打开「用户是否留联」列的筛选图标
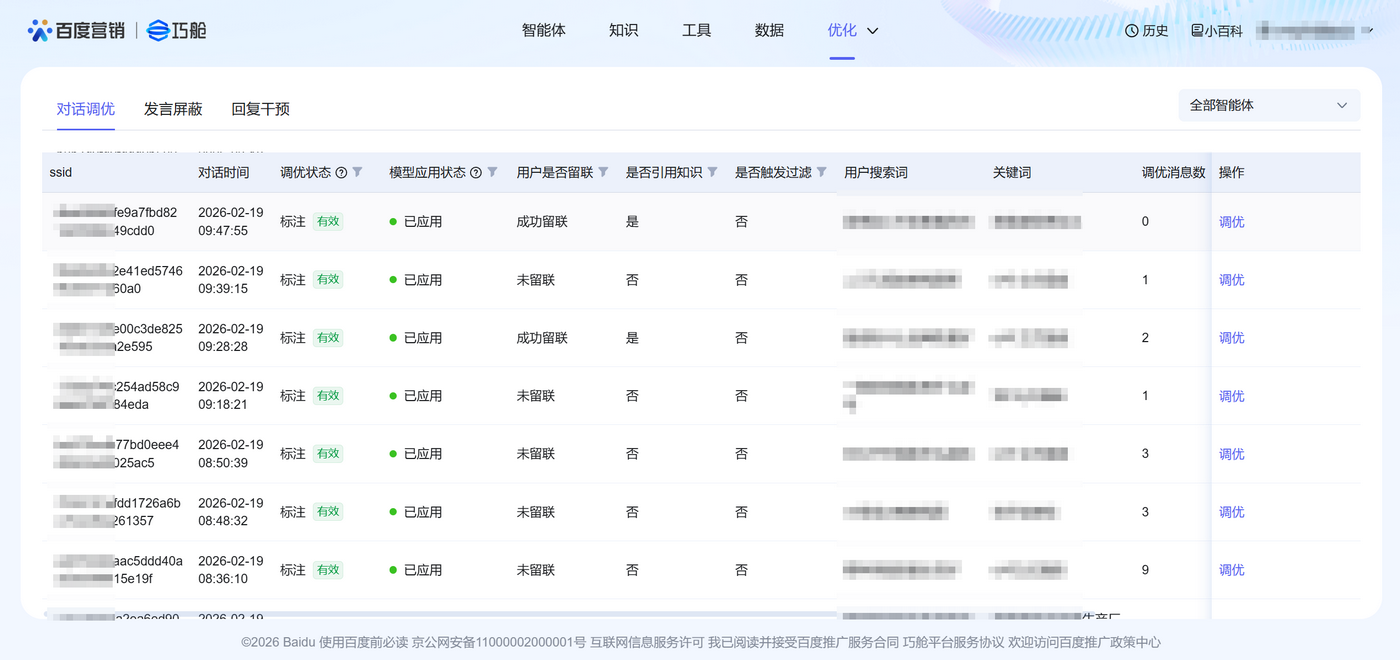Screen dimensions: 1400x660 coord(603,172)
